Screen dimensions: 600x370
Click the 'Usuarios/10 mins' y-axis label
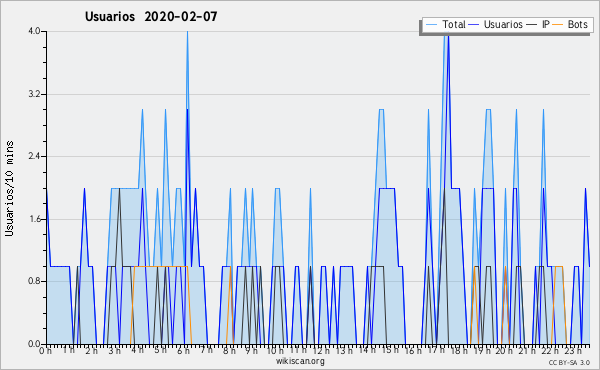(x=9, y=189)
